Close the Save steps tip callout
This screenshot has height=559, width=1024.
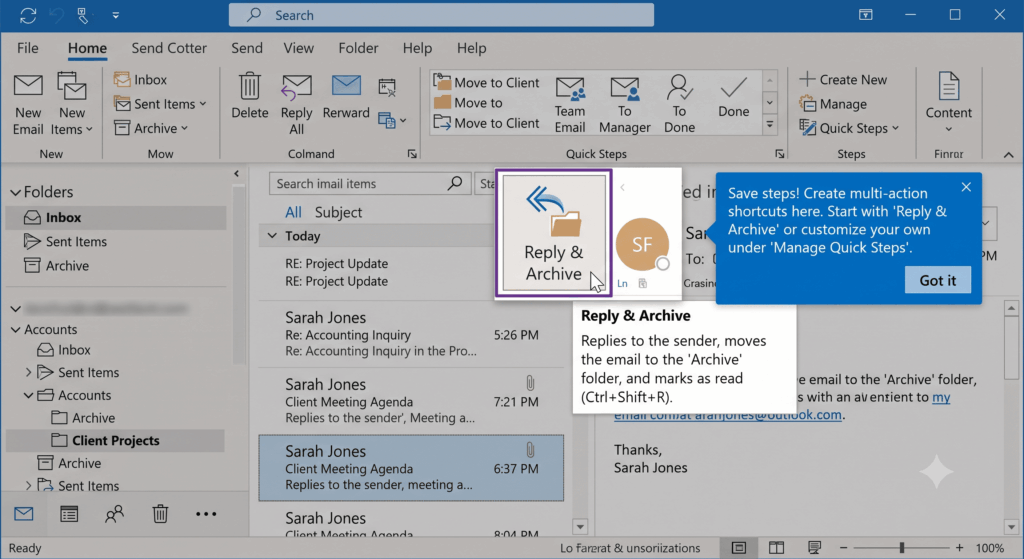pos(966,187)
